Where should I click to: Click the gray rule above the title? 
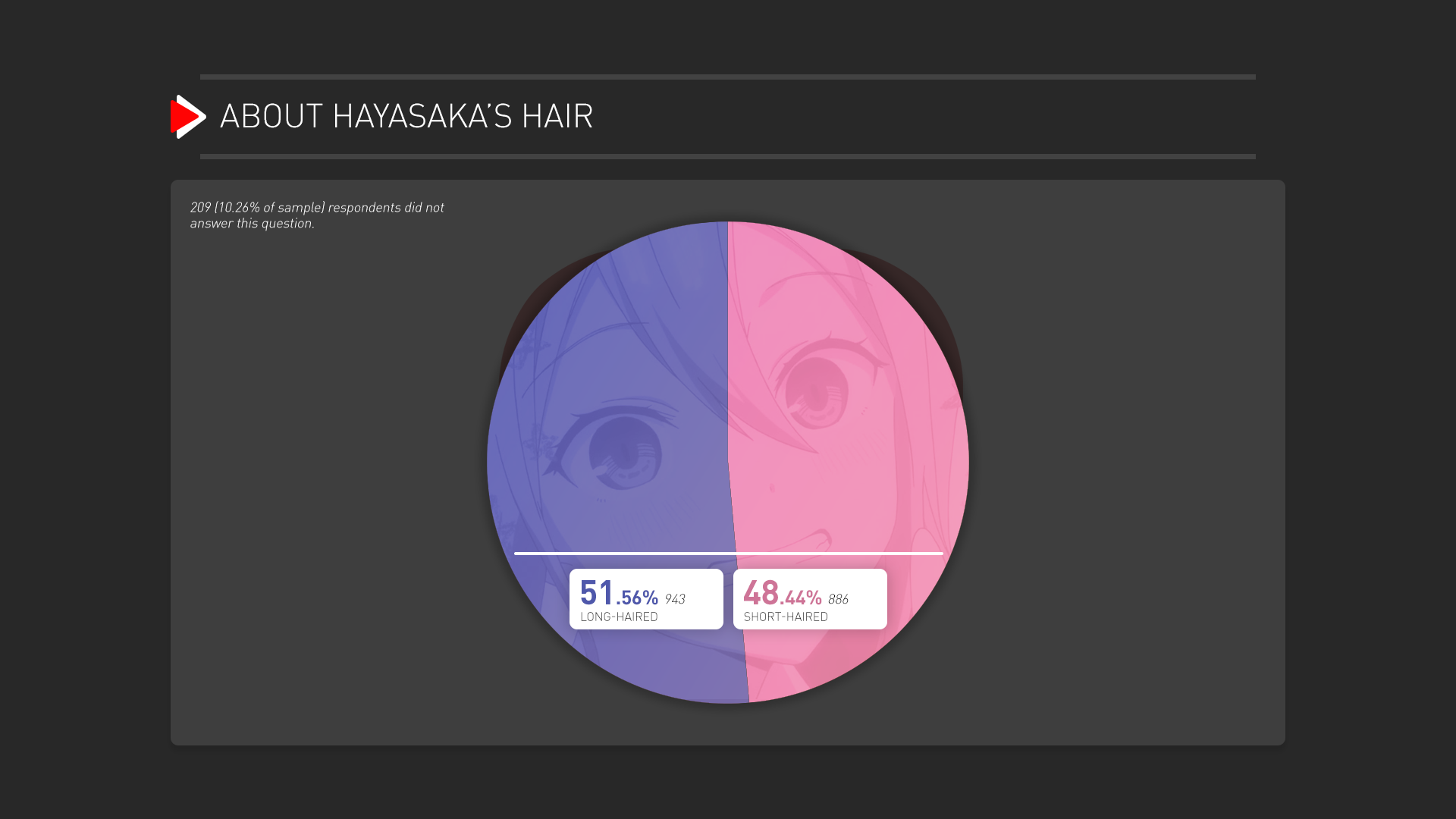pos(728,77)
